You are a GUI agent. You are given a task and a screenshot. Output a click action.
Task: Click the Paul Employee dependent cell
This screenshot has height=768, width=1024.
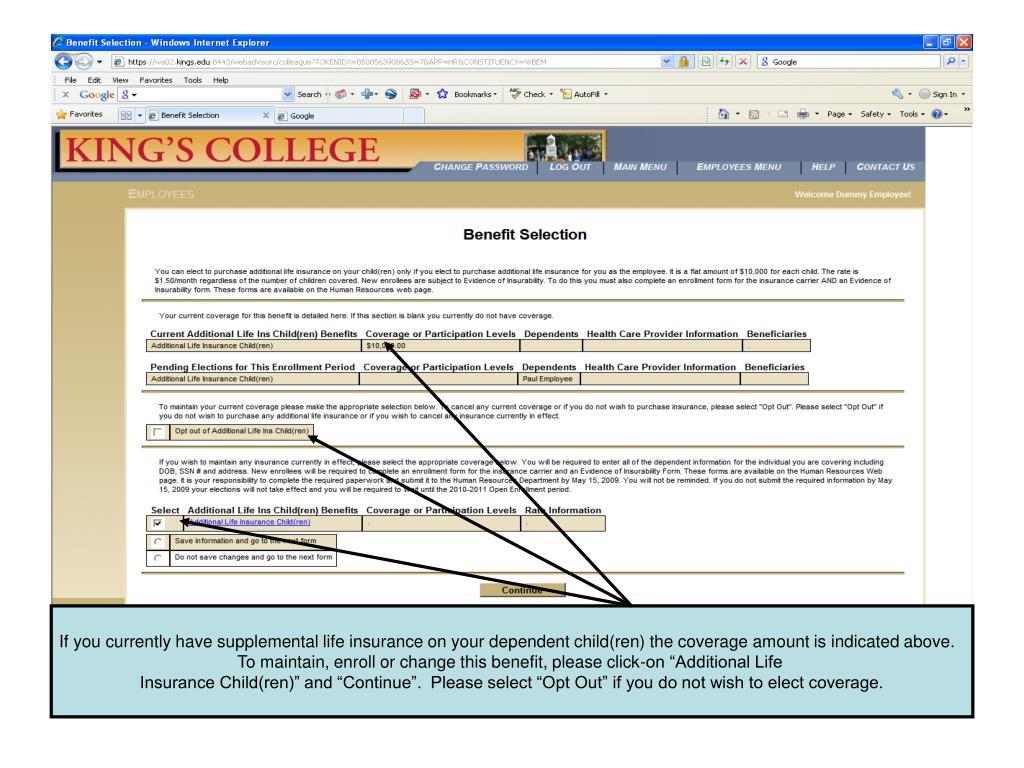[549, 379]
